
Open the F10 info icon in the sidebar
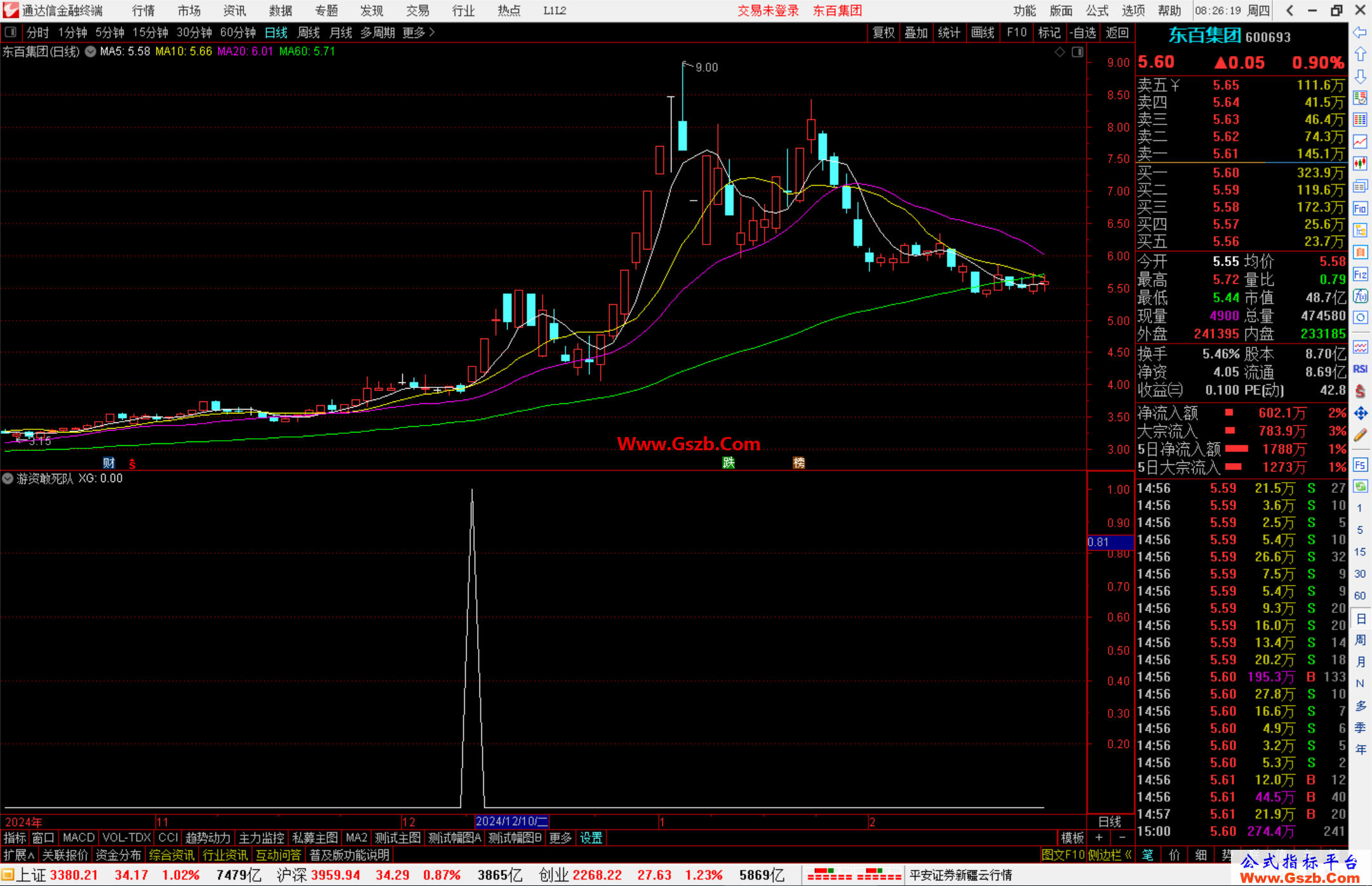pos(1360,208)
